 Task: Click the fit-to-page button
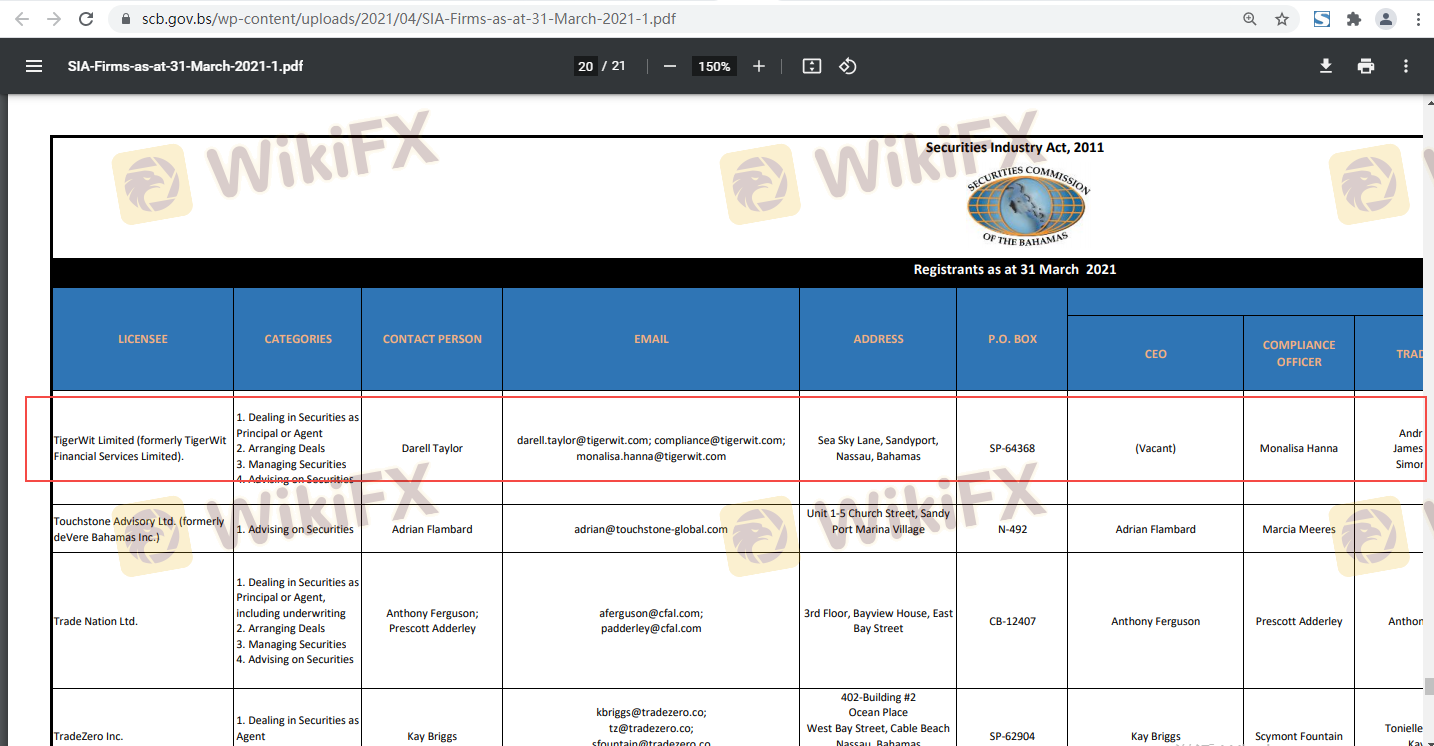812,66
